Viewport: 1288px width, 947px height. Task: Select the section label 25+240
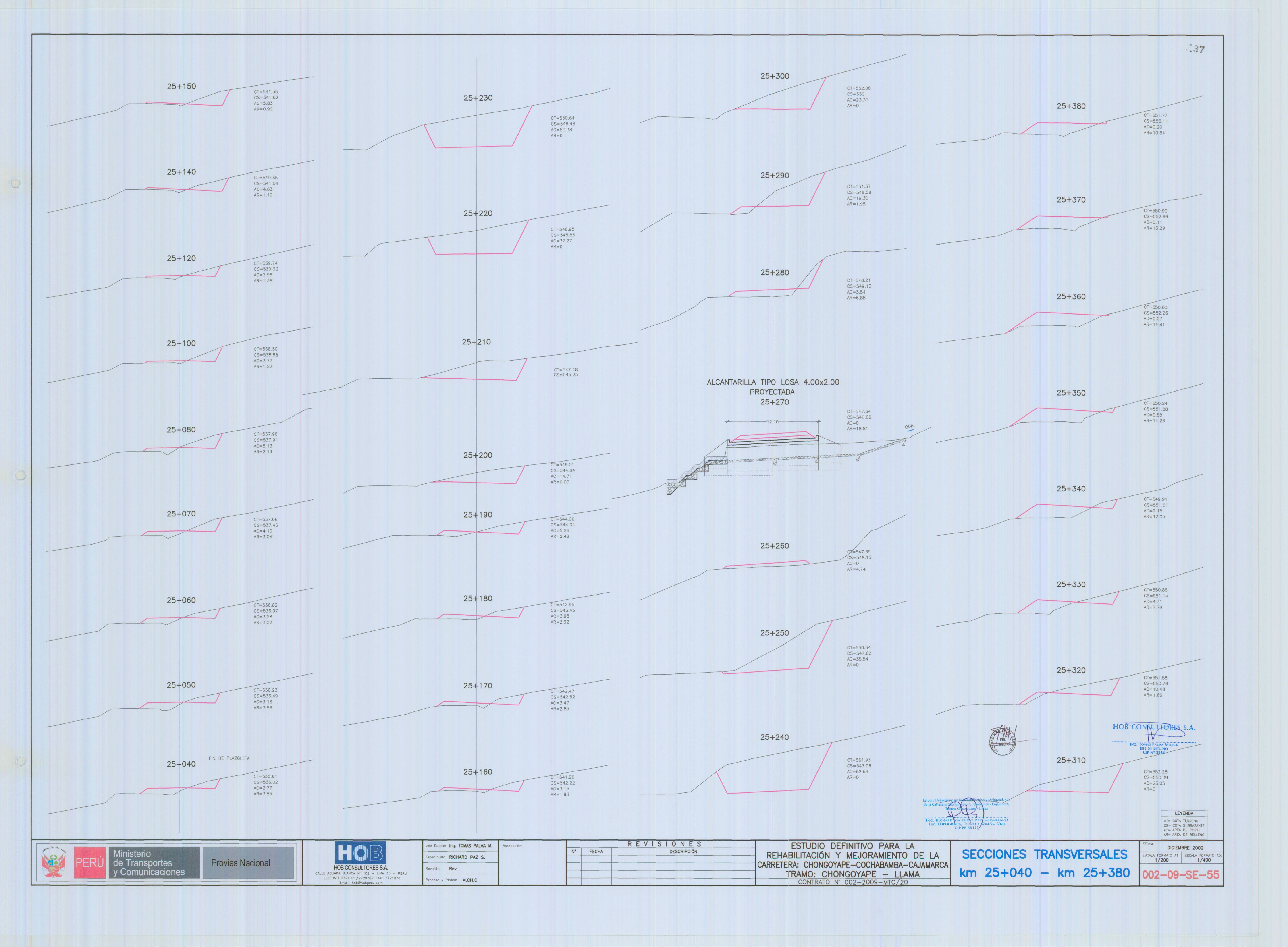(x=775, y=738)
